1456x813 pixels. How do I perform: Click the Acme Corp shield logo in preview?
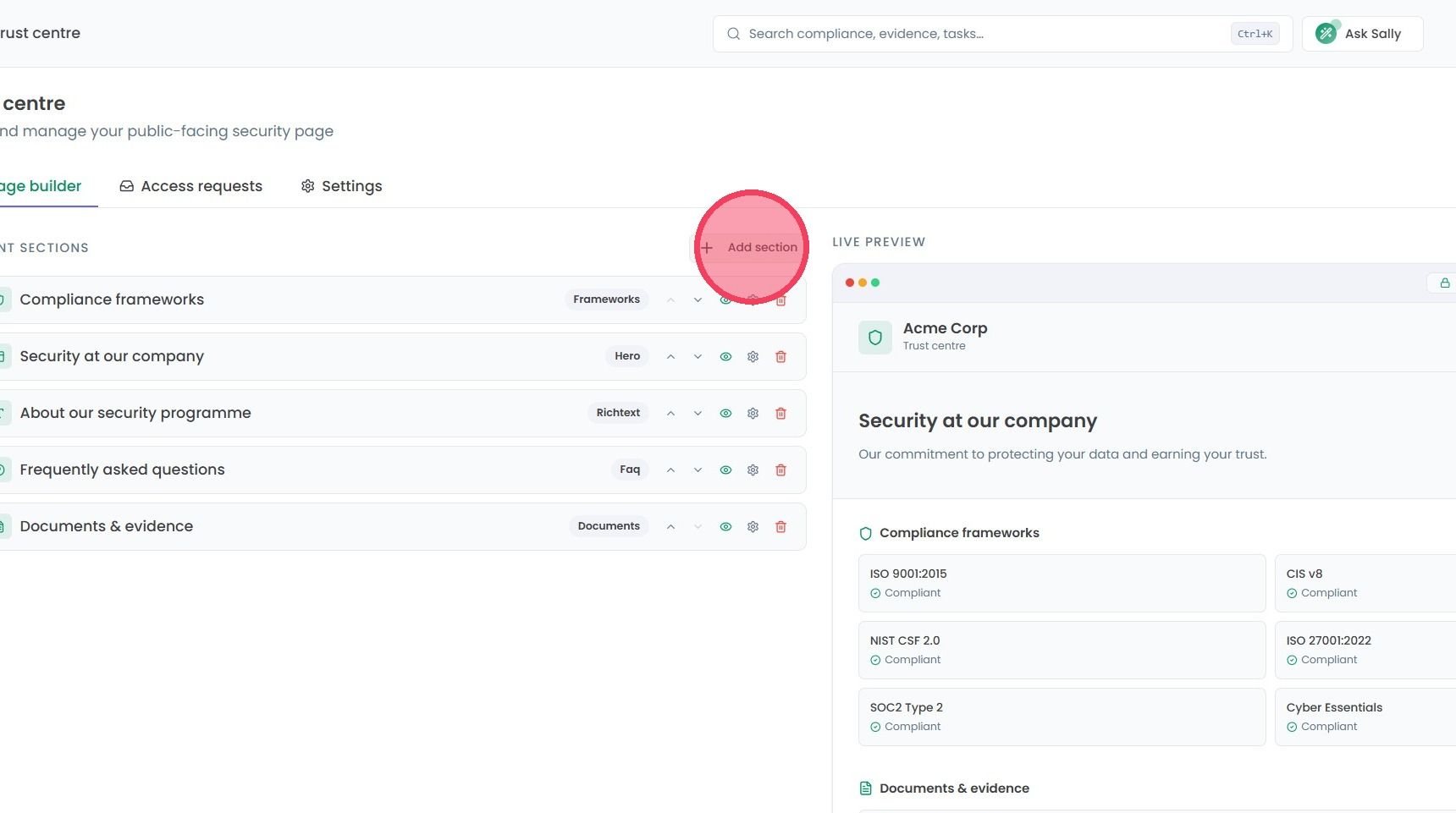[x=875, y=338]
